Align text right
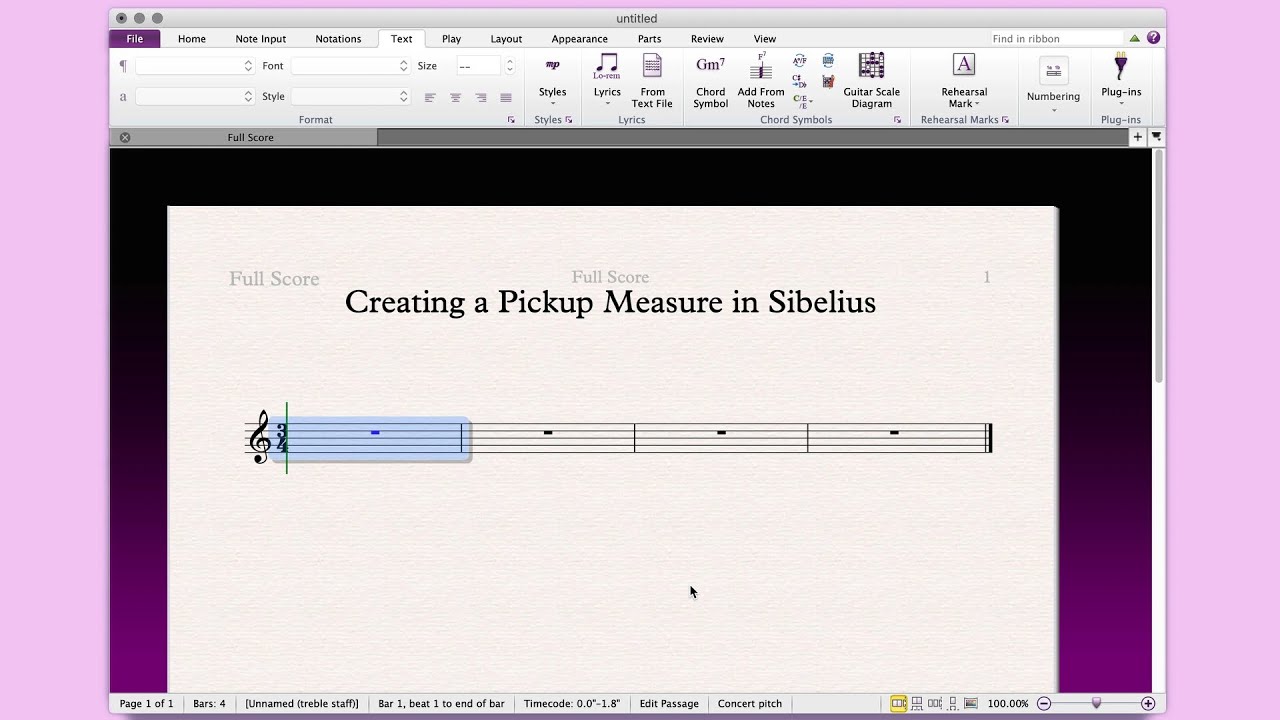Image resolution: width=1280 pixels, height=720 pixels. point(481,97)
